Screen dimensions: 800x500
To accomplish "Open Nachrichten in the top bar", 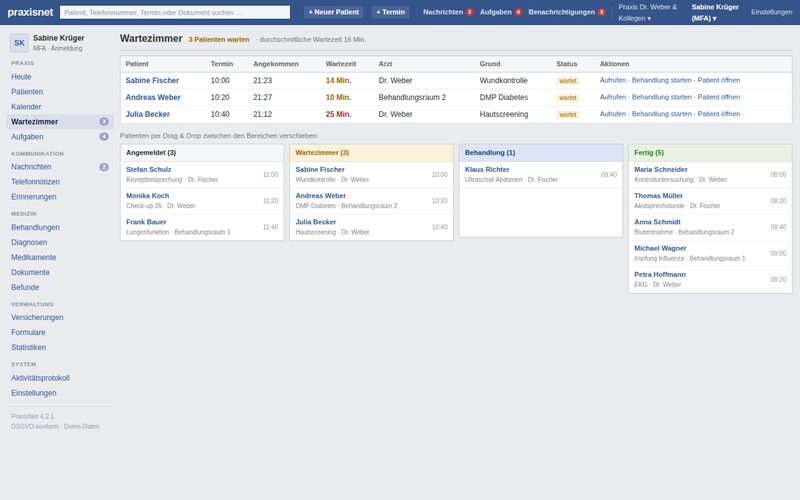I will [x=448, y=12].
